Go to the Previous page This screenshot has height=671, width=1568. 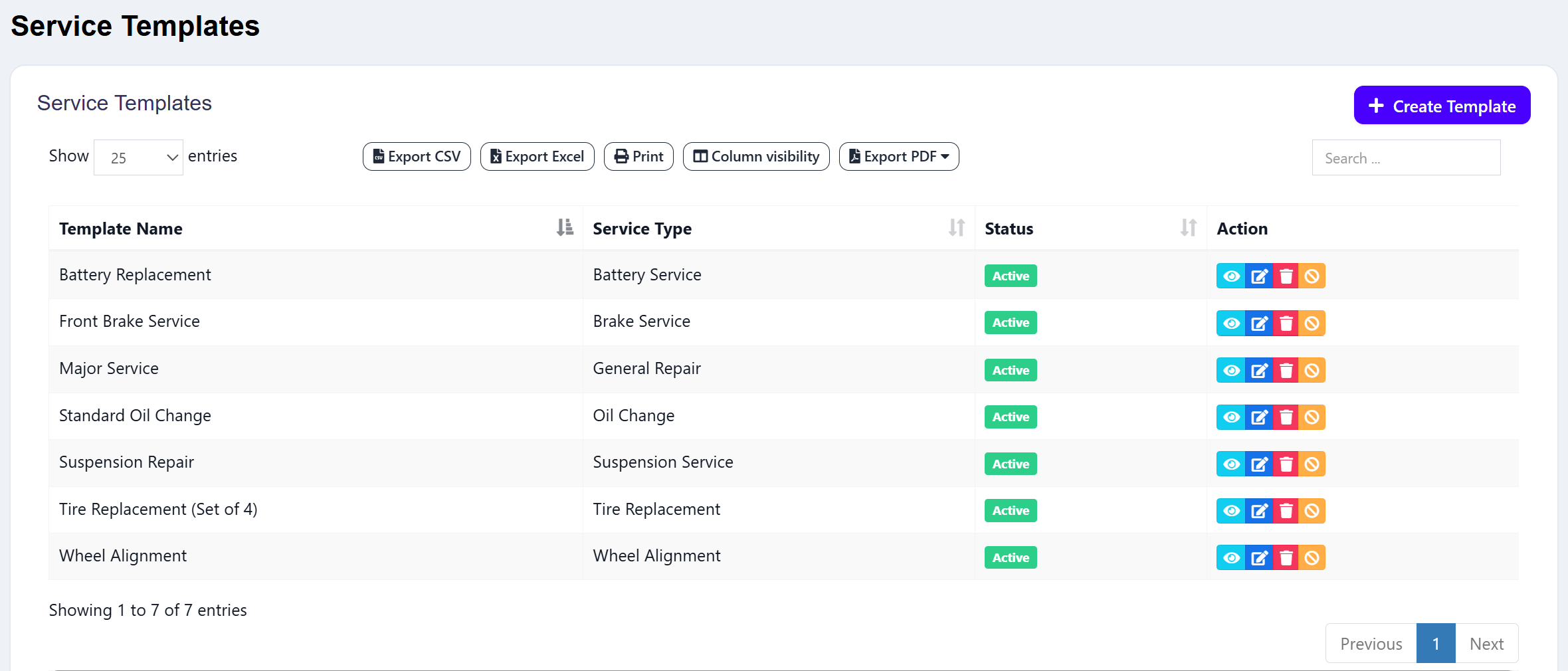coord(1371,644)
